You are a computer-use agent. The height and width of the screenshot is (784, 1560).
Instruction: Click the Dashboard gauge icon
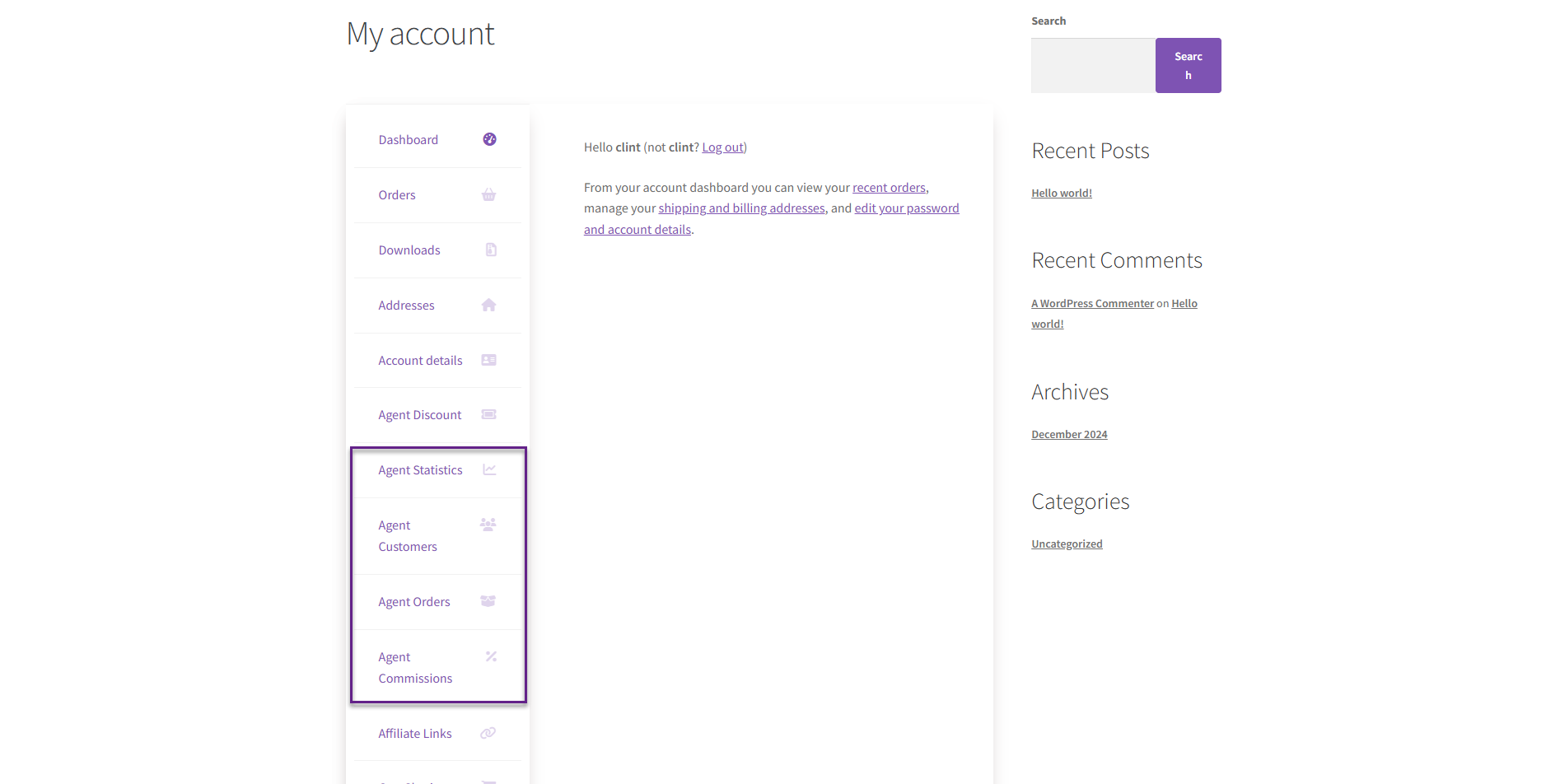pos(489,139)
